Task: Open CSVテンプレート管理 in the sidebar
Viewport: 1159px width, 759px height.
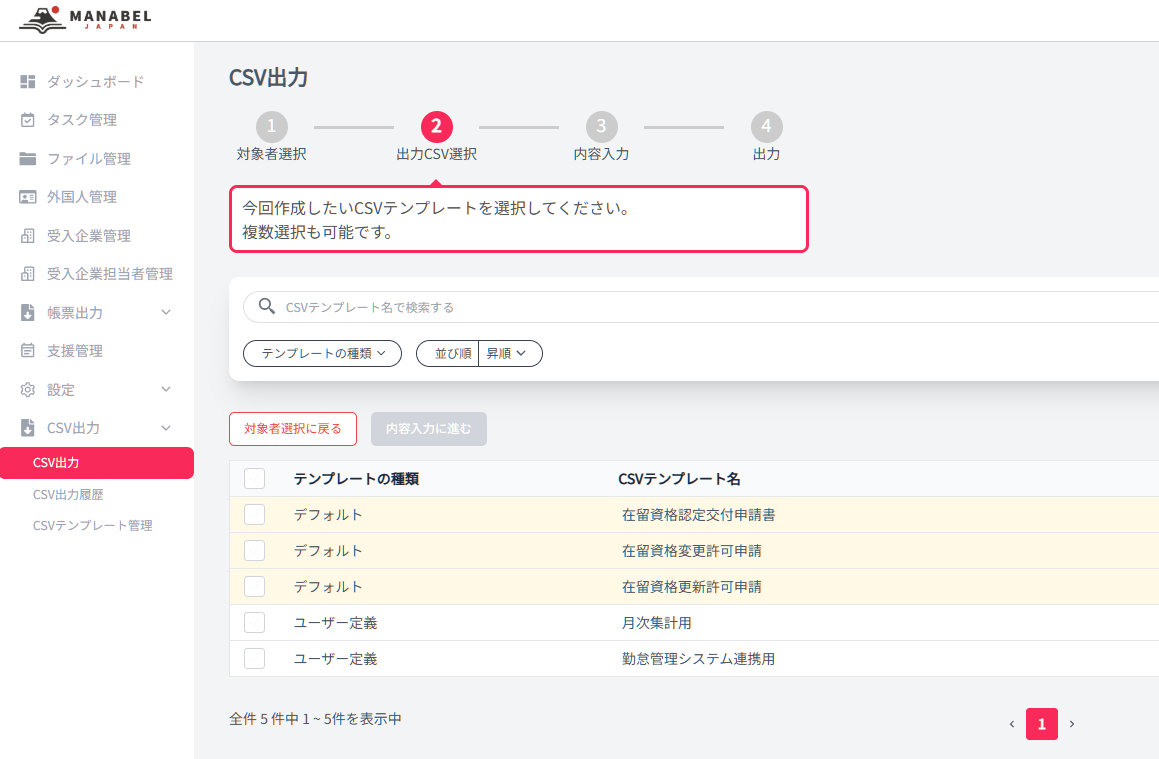Action: click(x=93, y=524)
